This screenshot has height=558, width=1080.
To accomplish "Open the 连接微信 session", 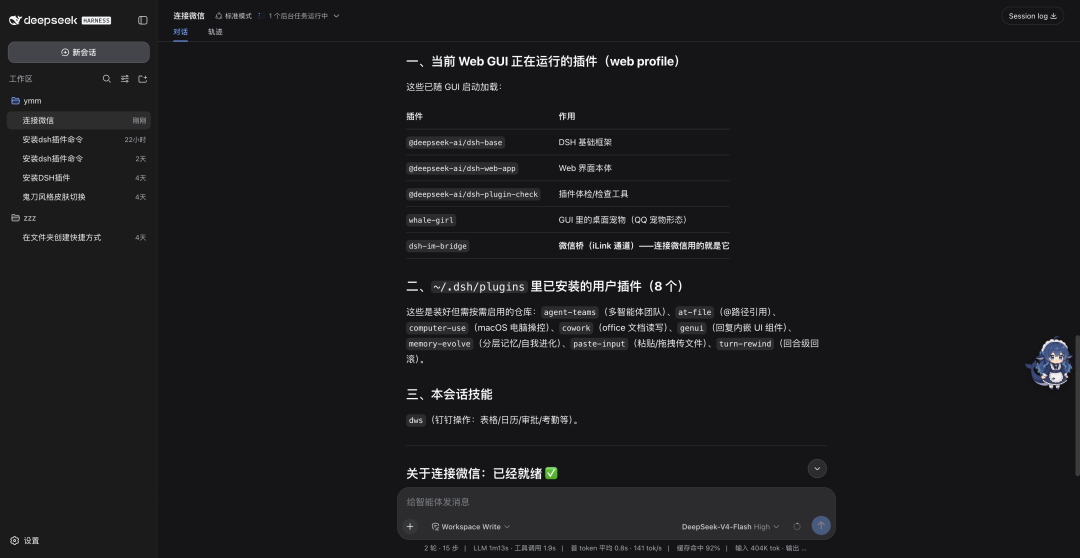I will tap(79, 121).
